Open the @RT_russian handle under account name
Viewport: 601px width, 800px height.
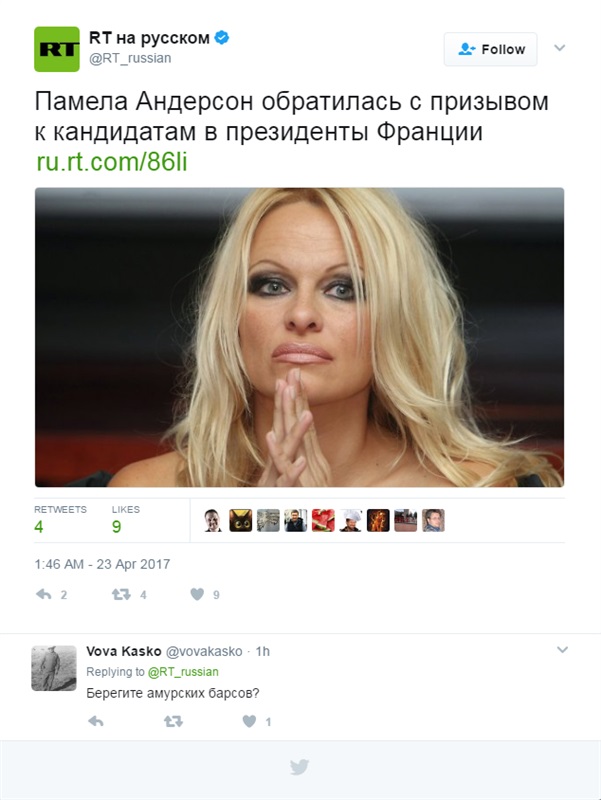pos(130,58)
